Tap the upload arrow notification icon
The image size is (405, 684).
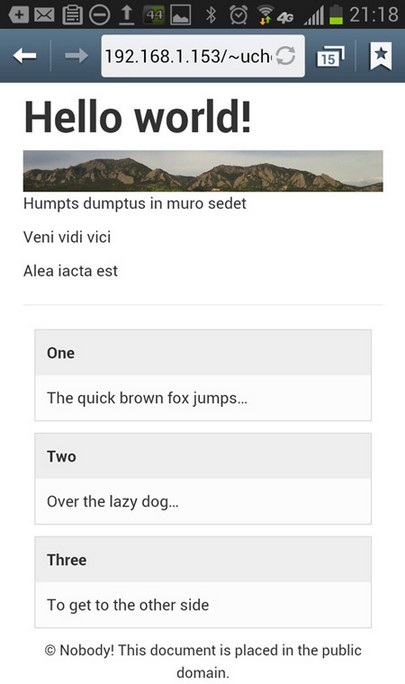click(127, 15)
